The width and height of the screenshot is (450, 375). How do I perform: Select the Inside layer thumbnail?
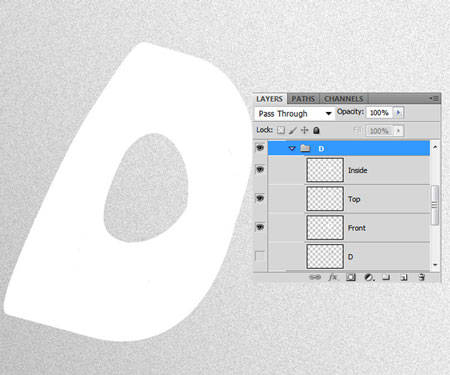[325, 170]
